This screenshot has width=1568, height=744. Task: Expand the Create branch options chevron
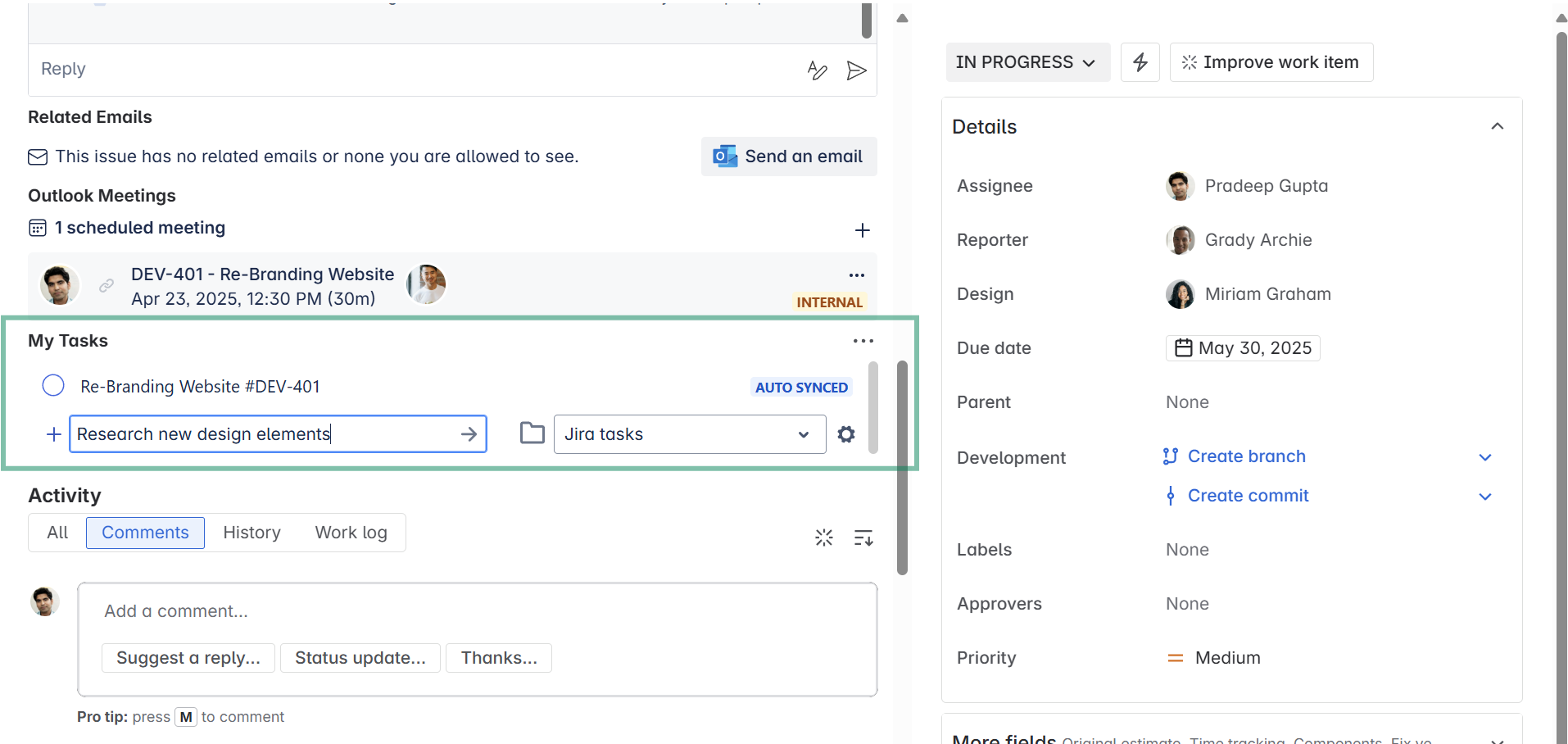click(1484, 457)
